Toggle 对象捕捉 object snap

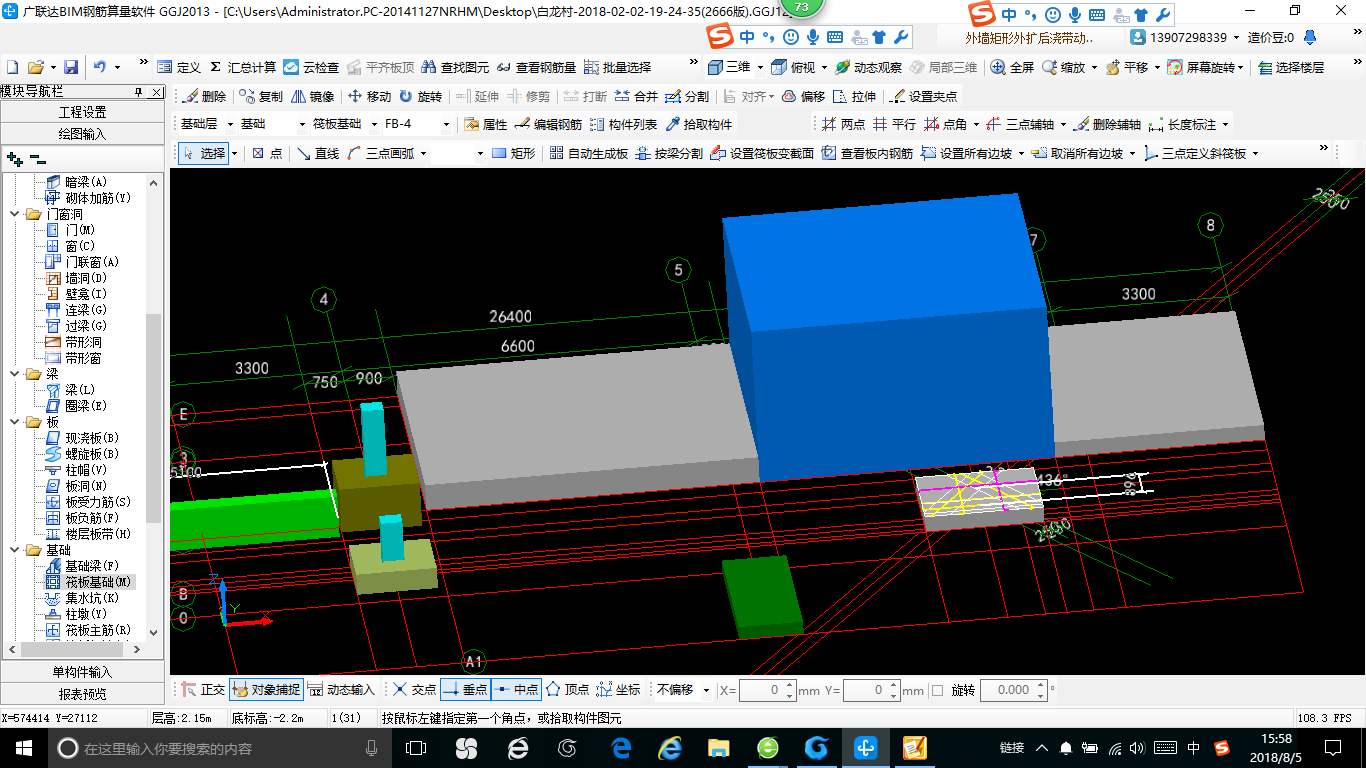266,690
